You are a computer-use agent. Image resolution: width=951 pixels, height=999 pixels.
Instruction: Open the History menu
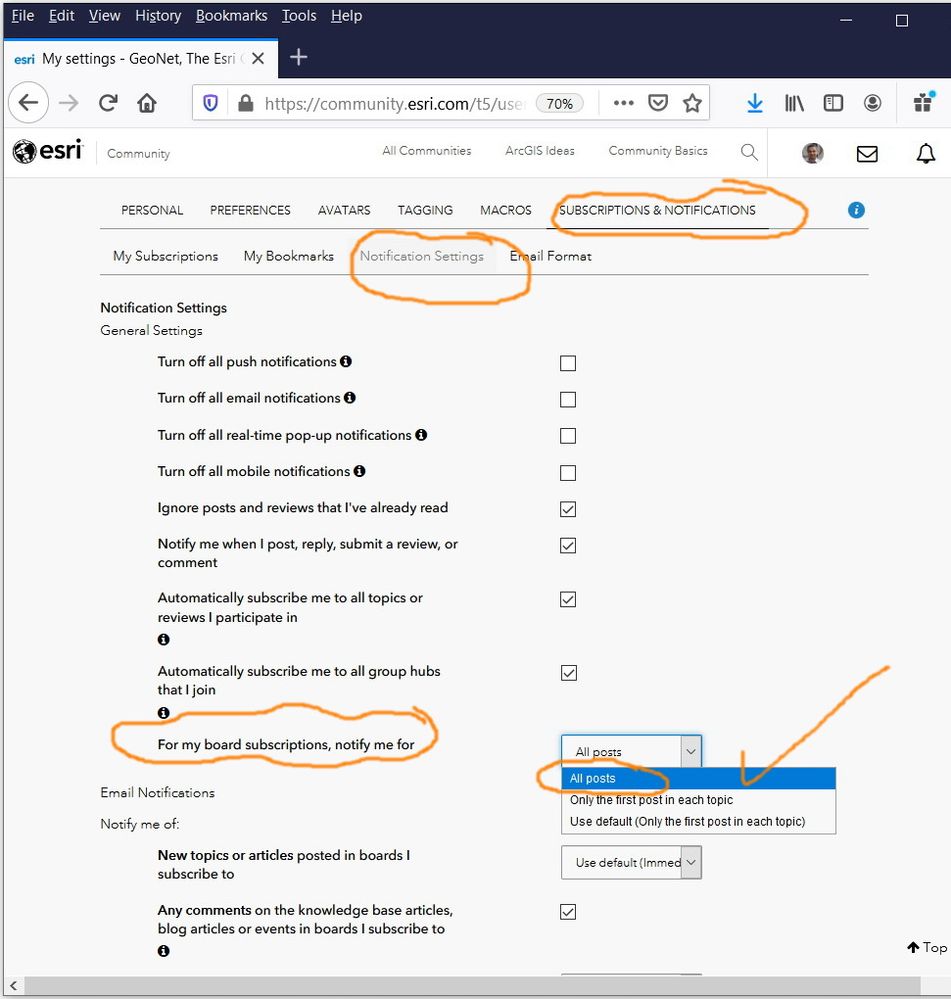point(158,15)
